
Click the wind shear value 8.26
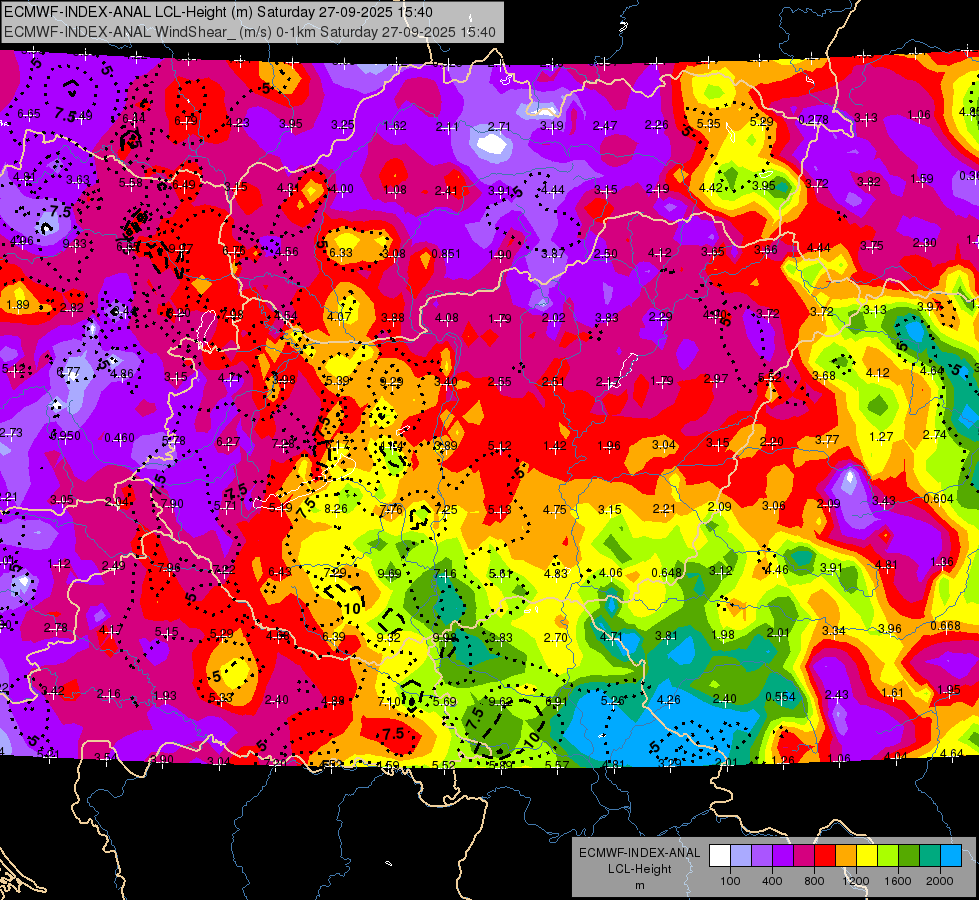click(336, 508)
